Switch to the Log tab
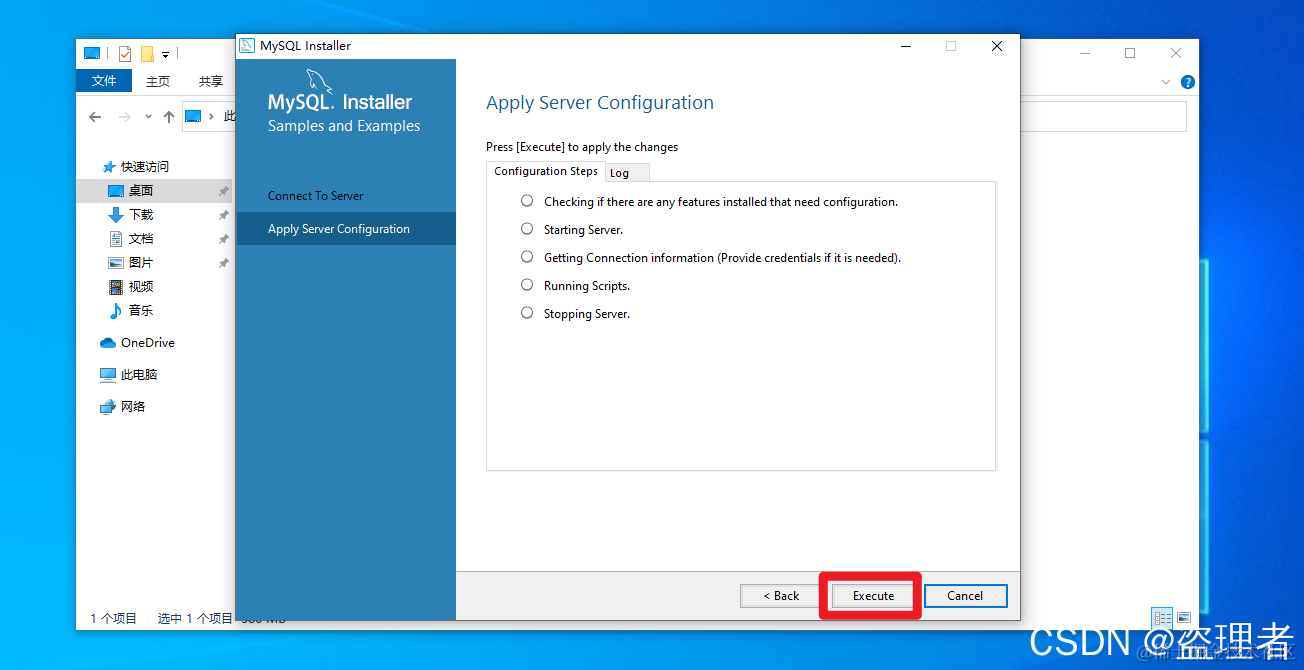The image size is (1304, 670). 627,173
